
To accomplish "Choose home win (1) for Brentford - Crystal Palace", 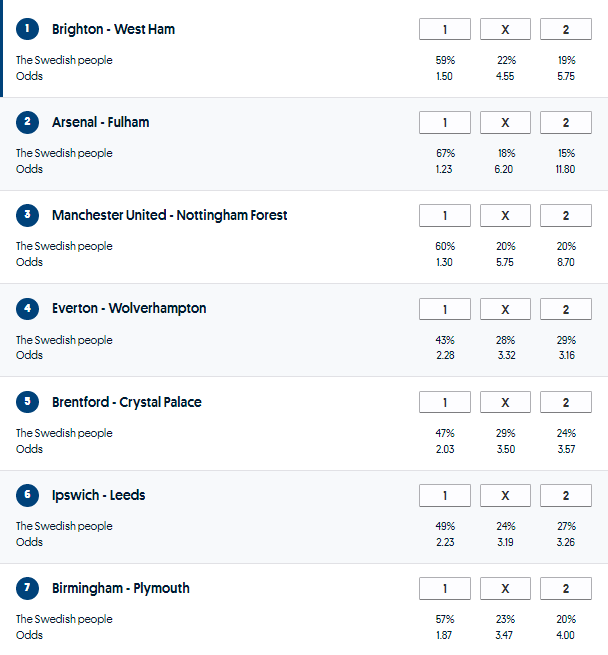I will tap(444, 402).
